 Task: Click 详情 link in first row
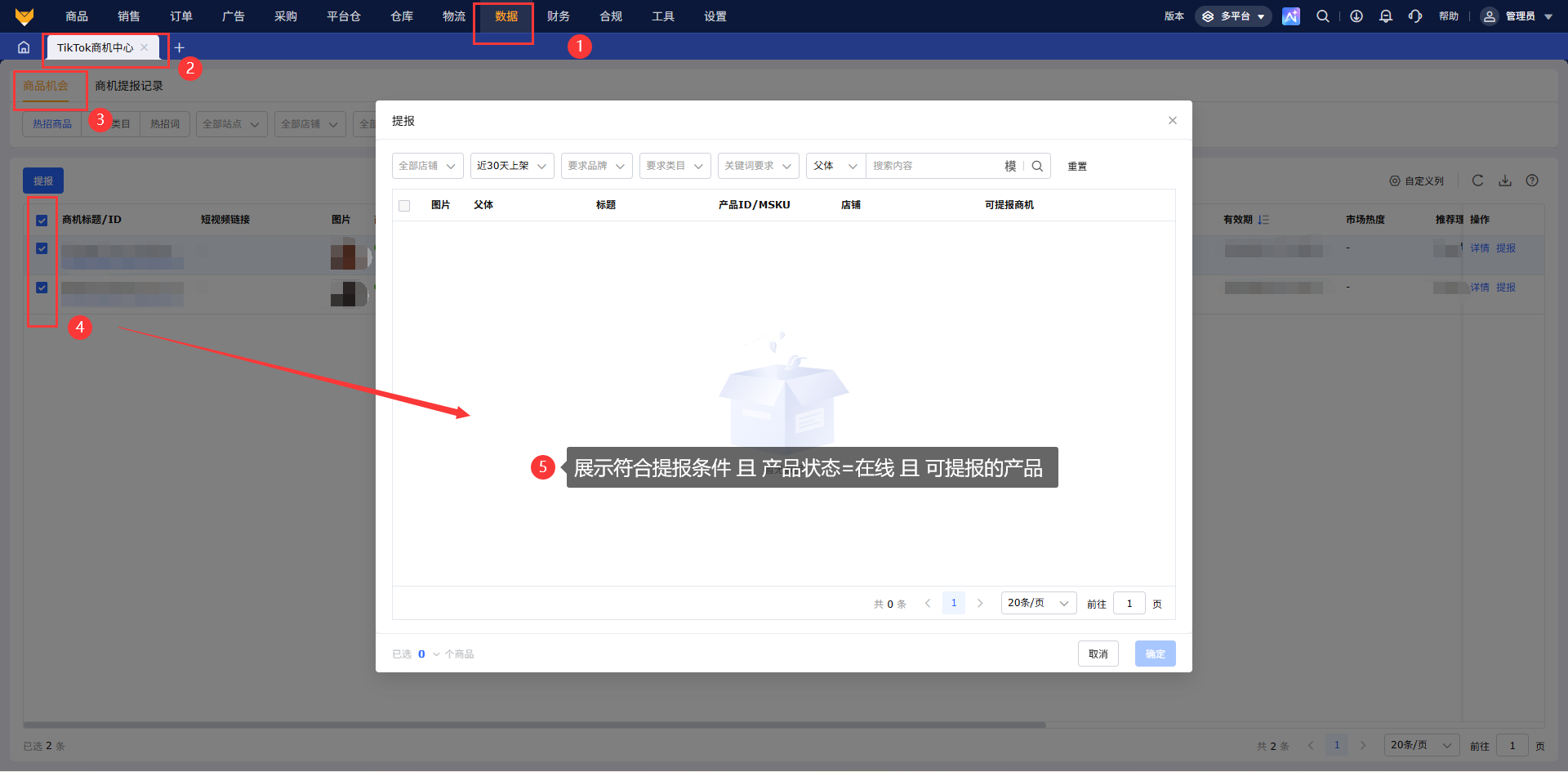coord(1480,248)
